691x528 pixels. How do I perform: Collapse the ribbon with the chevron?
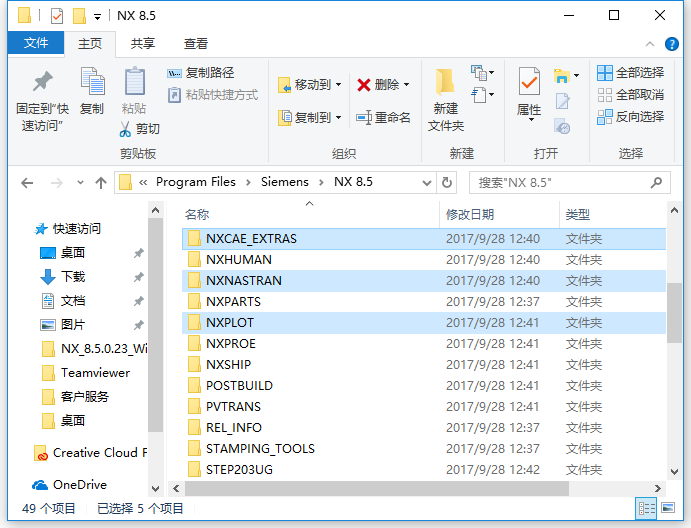click(x=650, y=44)
